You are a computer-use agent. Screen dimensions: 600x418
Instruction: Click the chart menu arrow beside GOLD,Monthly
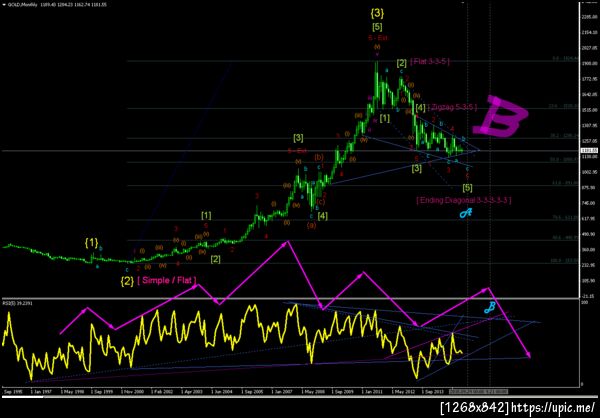(x=3, y=3)
